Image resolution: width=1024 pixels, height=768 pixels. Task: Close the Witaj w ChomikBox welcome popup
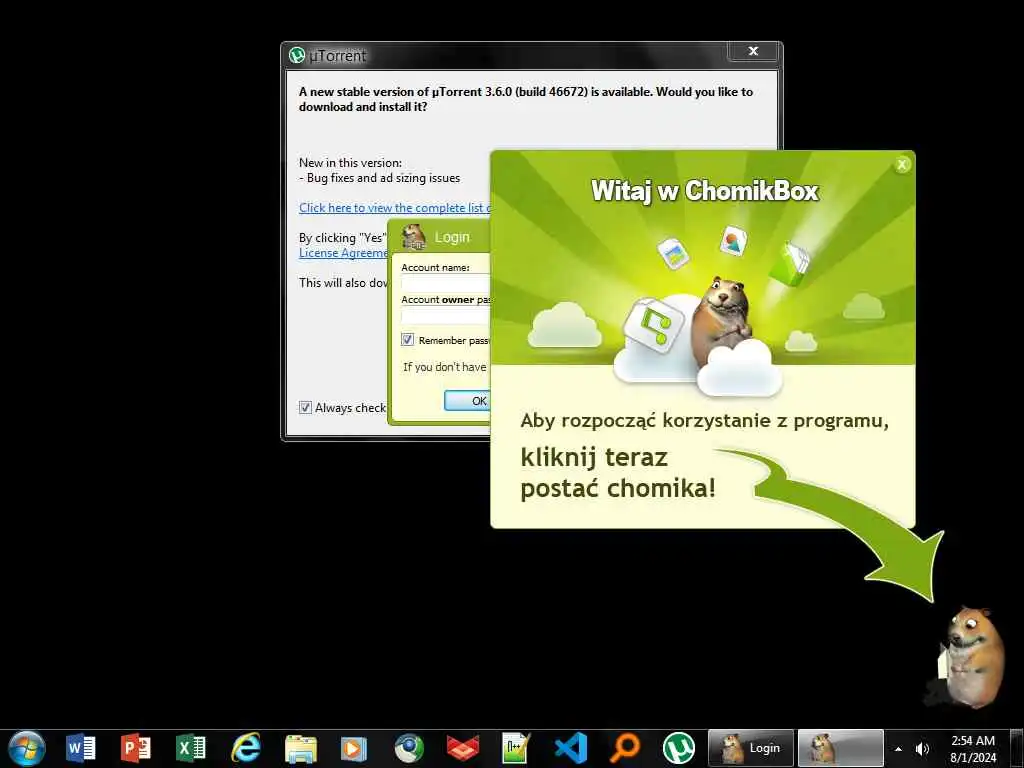coord(902,165)
